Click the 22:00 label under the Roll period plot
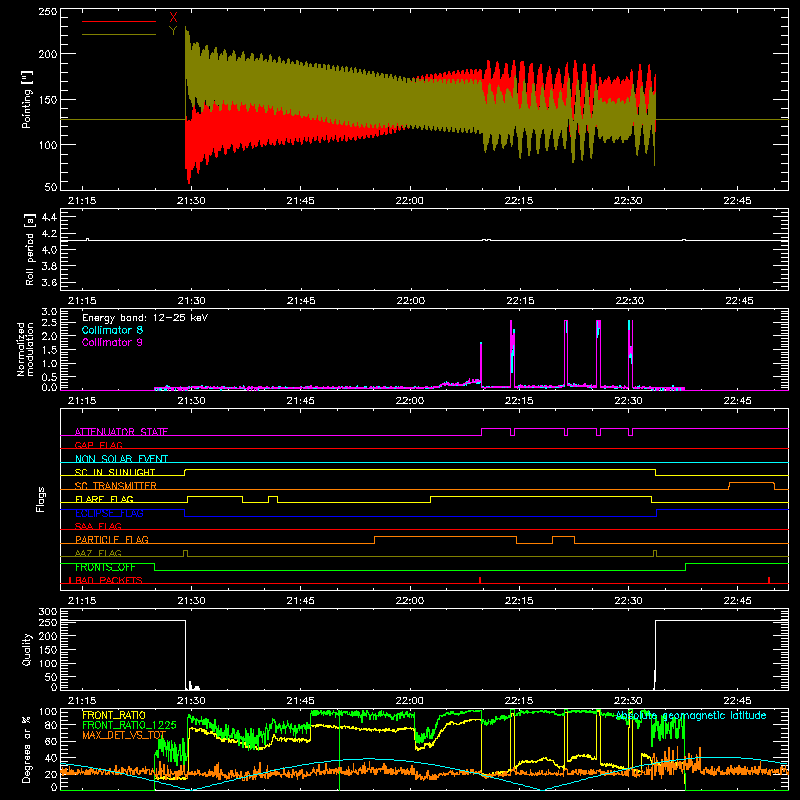The width and height of the screenshot is (800, 800). pyautogui.click(x=410, y=301)
